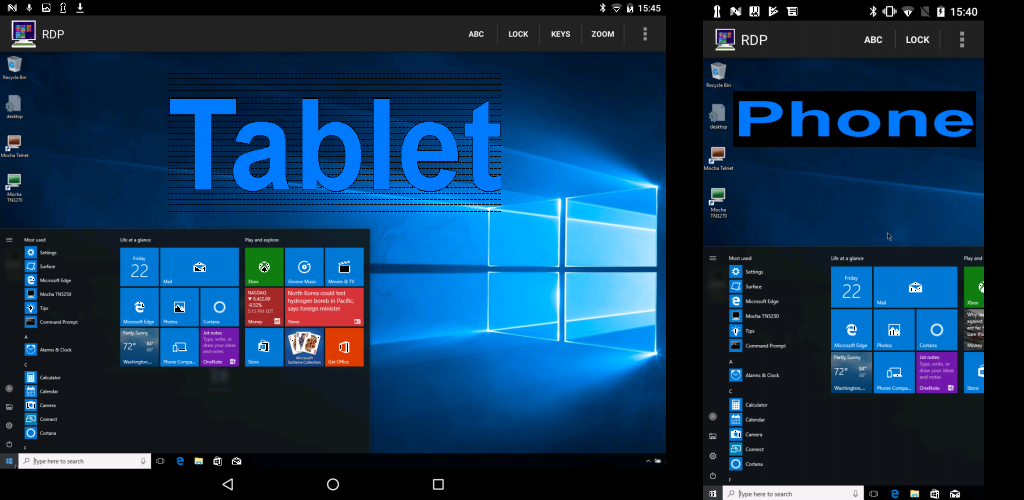
Task: Open File Explorer on phone taskbar
Action: pos(915,493)
